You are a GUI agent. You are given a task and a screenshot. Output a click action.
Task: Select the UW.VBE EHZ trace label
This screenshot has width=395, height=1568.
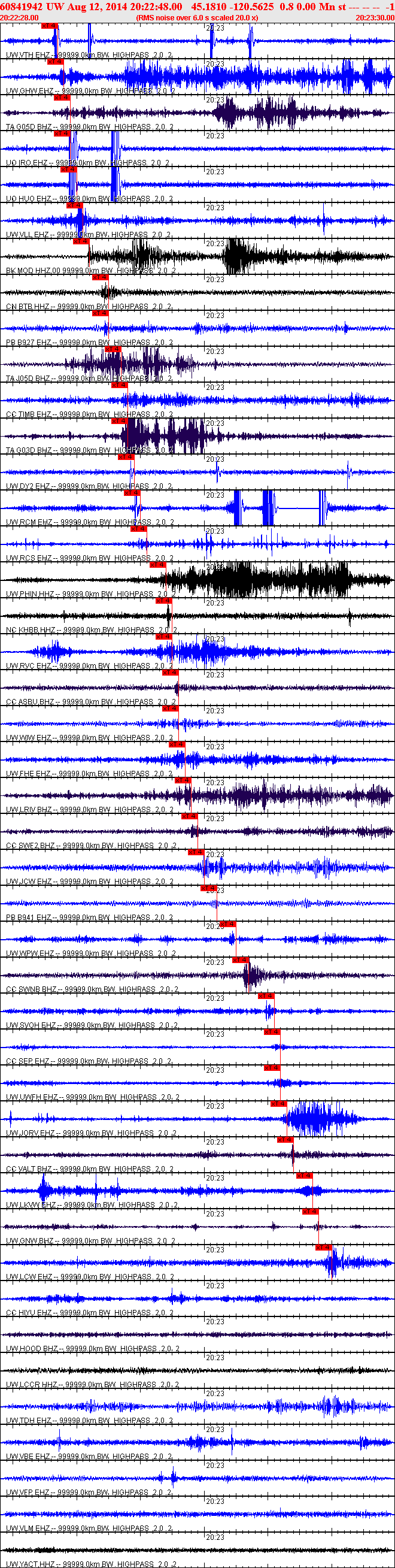(x=89, y=1456)
